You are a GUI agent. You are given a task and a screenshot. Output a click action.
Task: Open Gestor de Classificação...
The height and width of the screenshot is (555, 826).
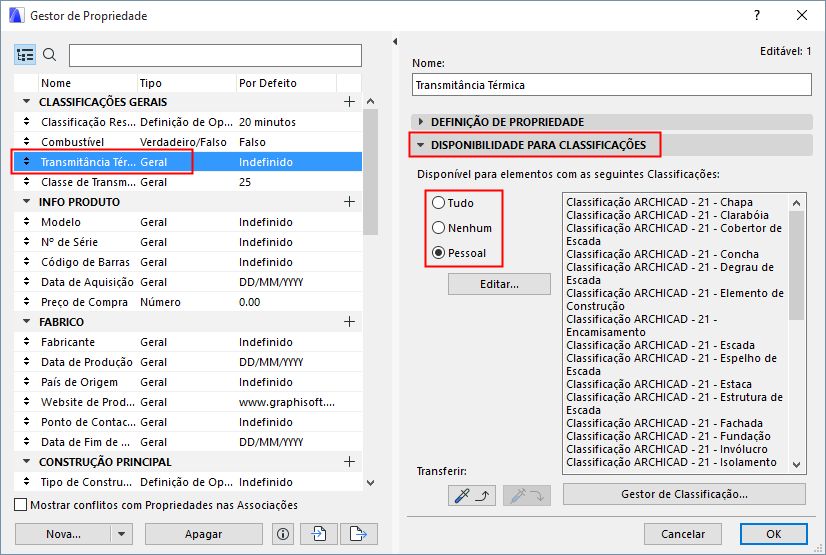click(x=684, y=494)
